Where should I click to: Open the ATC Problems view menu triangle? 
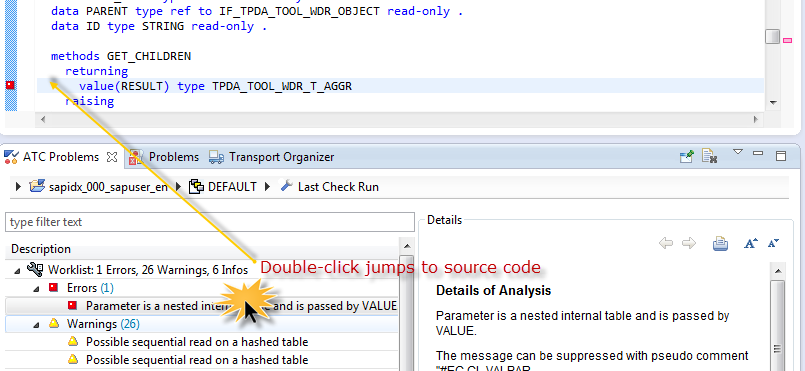pyautogui.click(x=738, y=152)
